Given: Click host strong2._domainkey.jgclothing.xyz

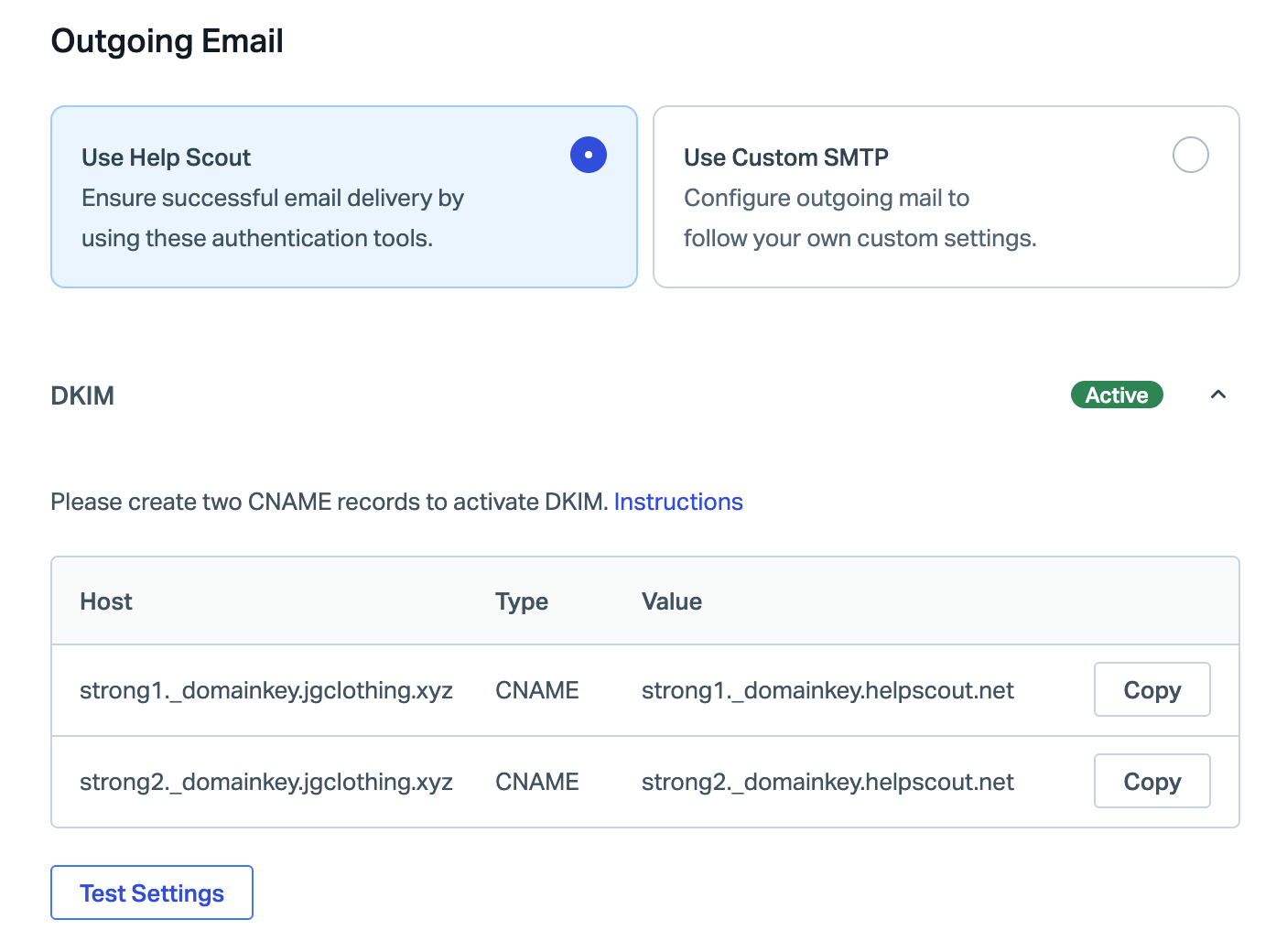Looking at the screenshot, I should 266,782.
